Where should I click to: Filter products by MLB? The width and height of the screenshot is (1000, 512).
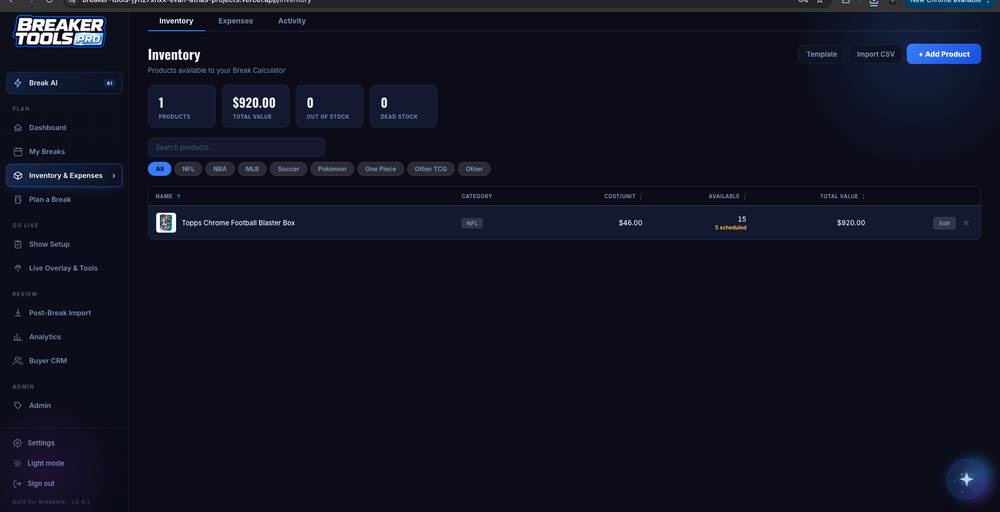pyautogui.click(x=252, y=169)
